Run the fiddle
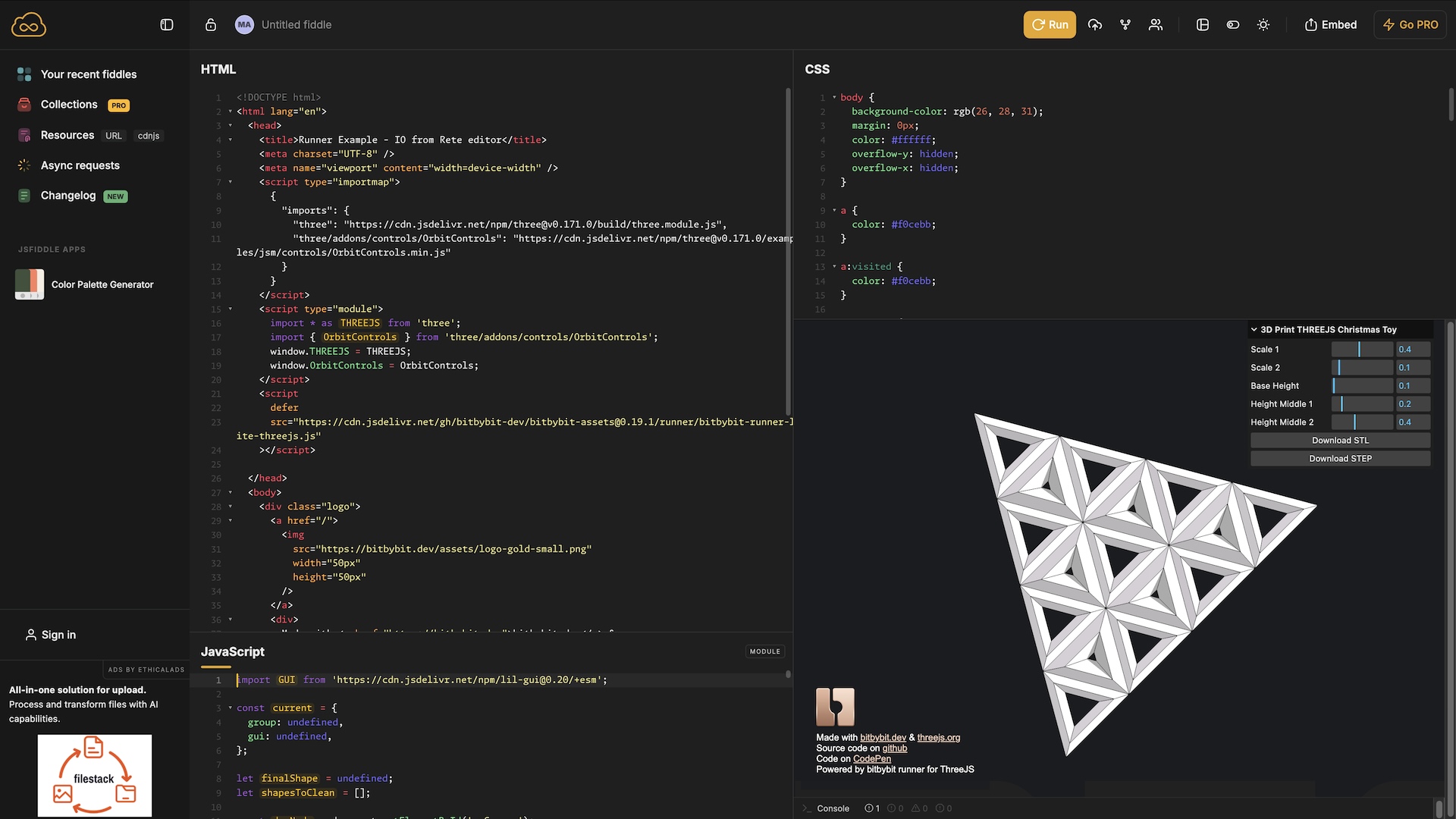Image resolution: width=1456 pixels, height=819 pixels. (1050, 24)
